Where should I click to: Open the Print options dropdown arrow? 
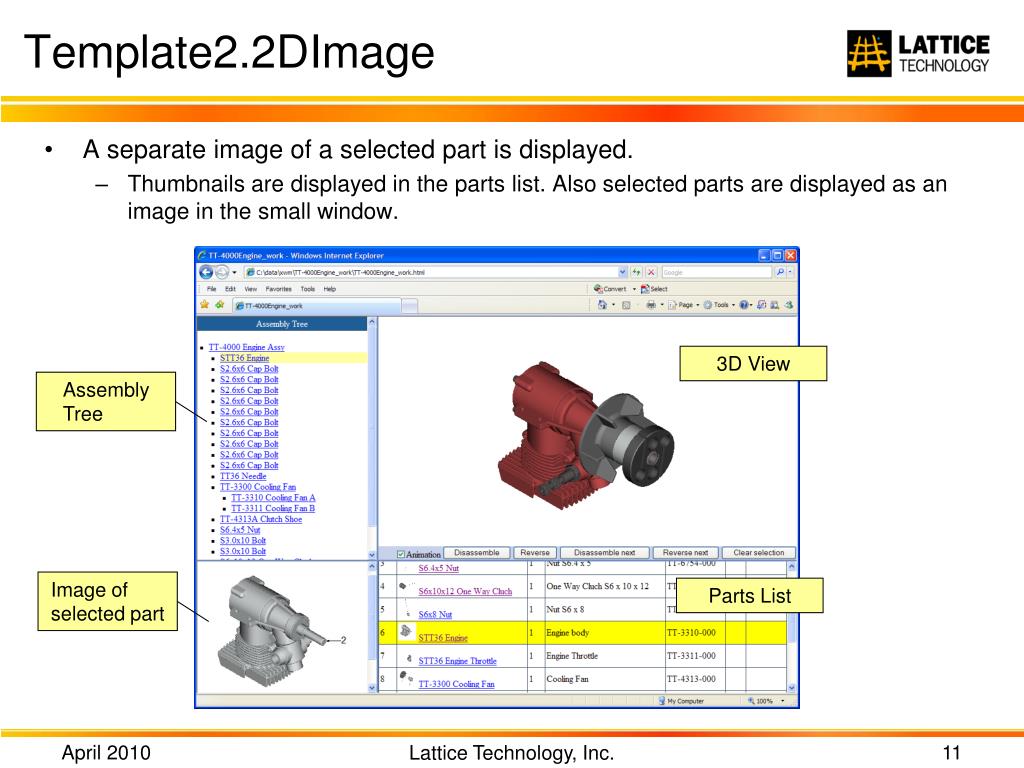pyautogui.click(x=662, y=305)
